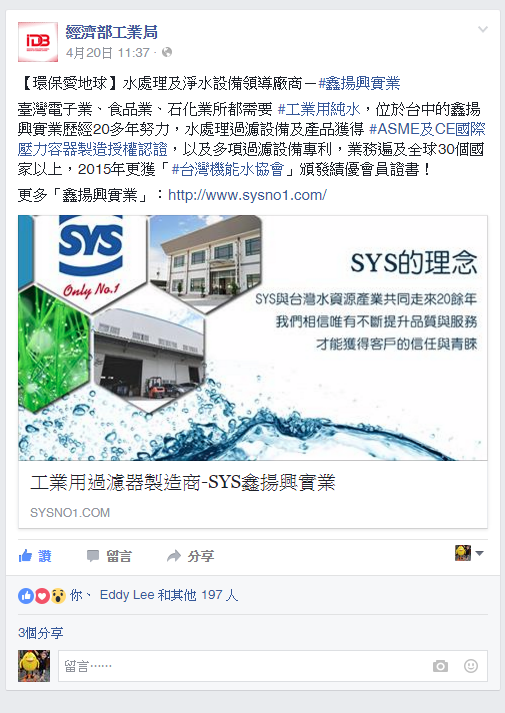
Task: Expand the post-as identity dropdown arrow
Action: pos(480,553)
